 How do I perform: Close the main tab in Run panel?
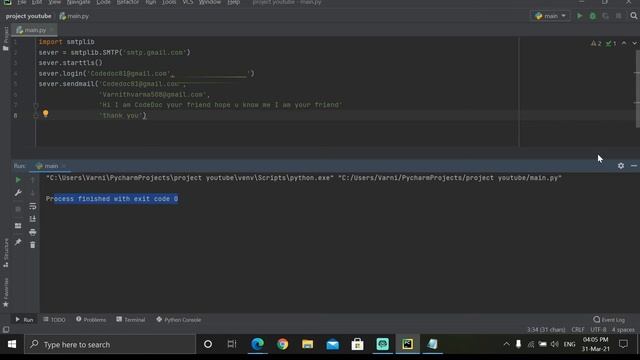pos(64,166)
